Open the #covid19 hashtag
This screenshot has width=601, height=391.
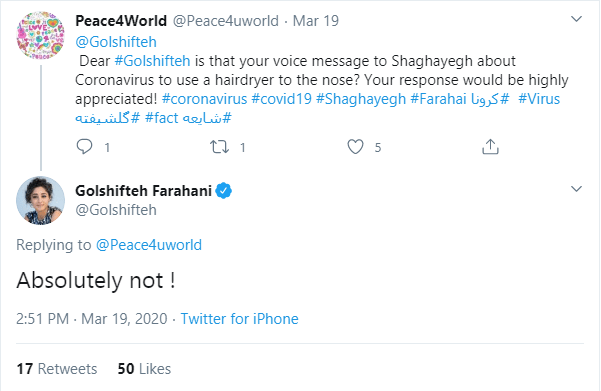tap(281, 99)
